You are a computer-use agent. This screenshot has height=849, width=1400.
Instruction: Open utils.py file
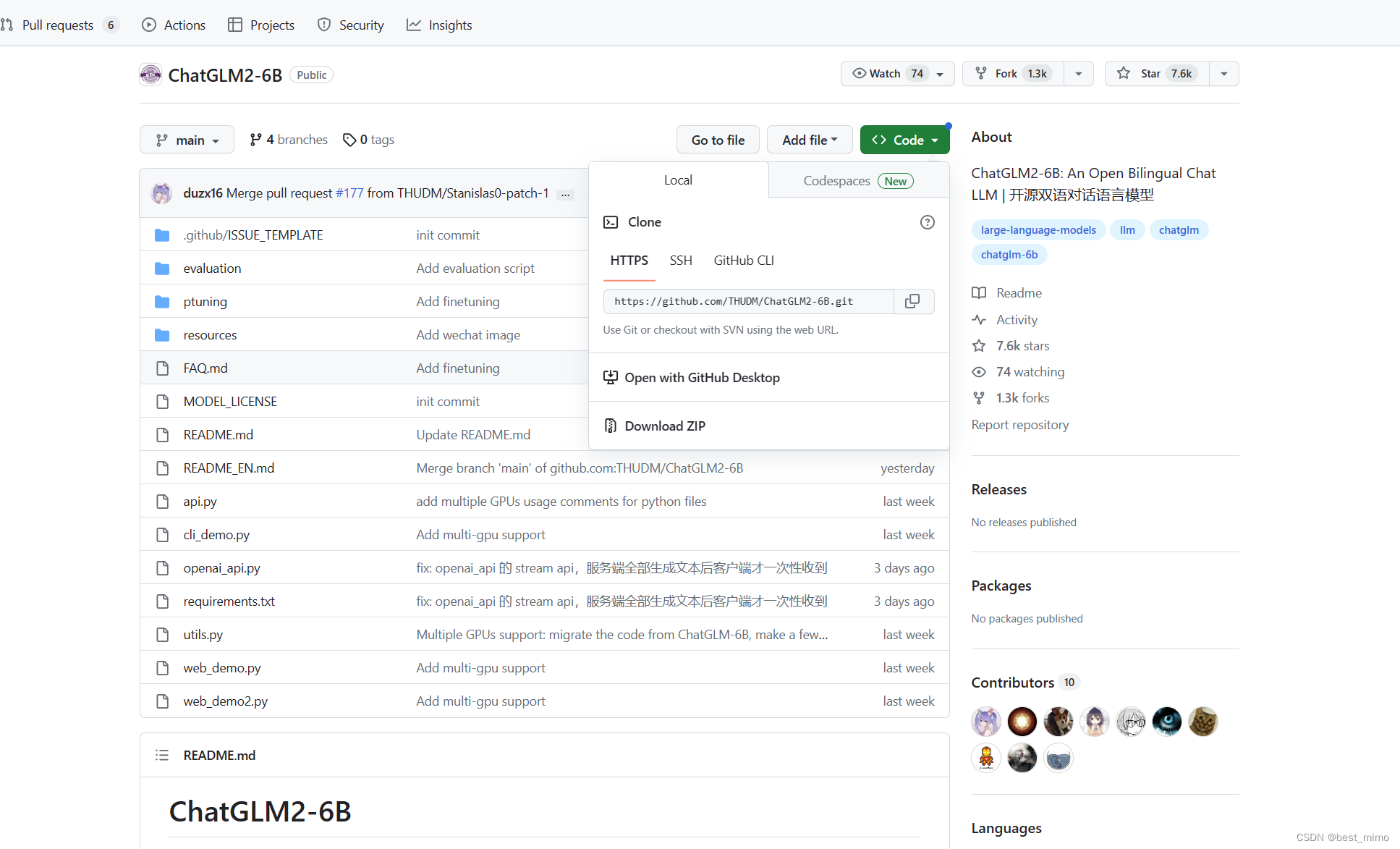coord(203,635)
